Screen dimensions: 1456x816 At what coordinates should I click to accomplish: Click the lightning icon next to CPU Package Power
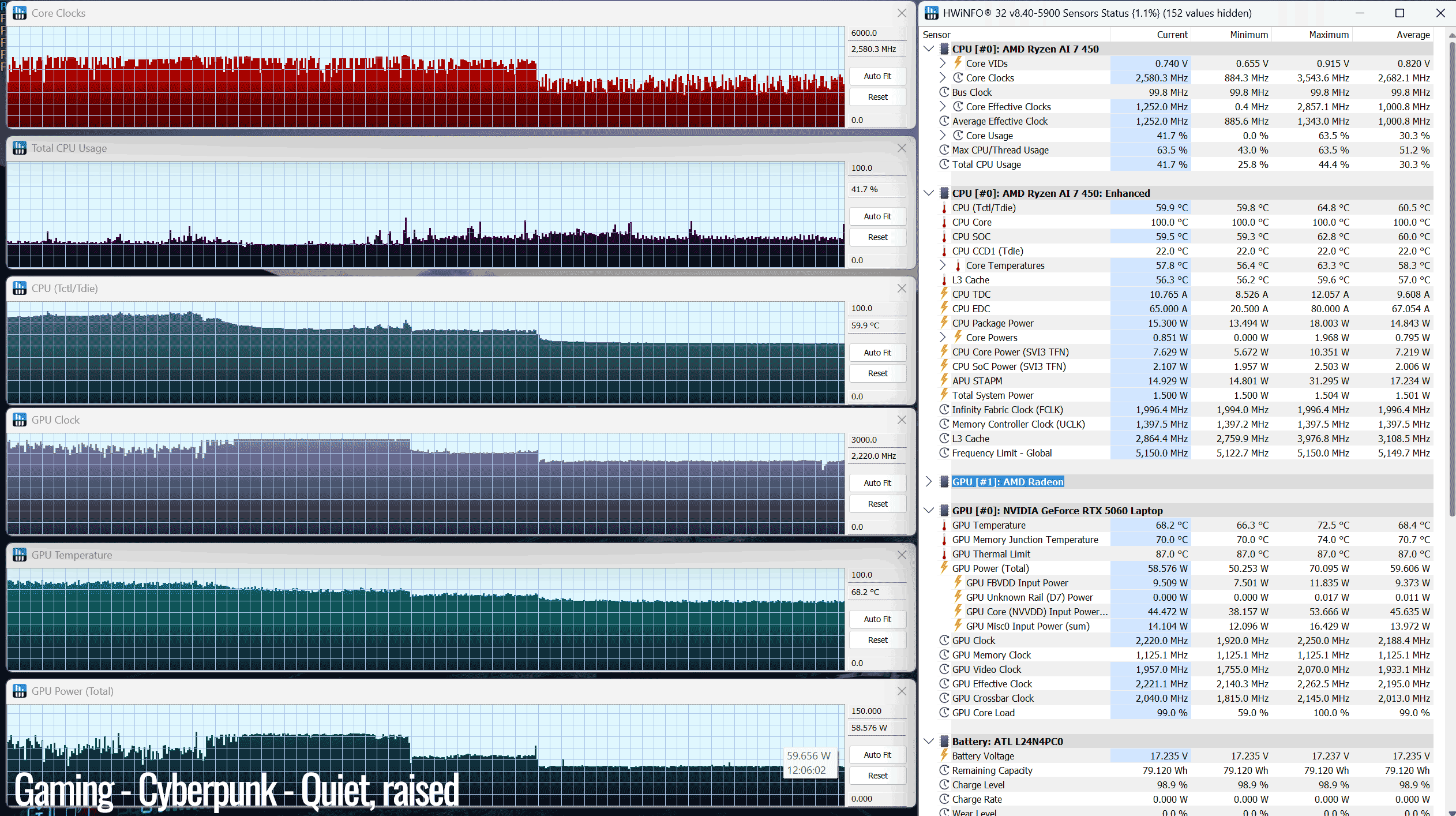click(x=944, y=323)
